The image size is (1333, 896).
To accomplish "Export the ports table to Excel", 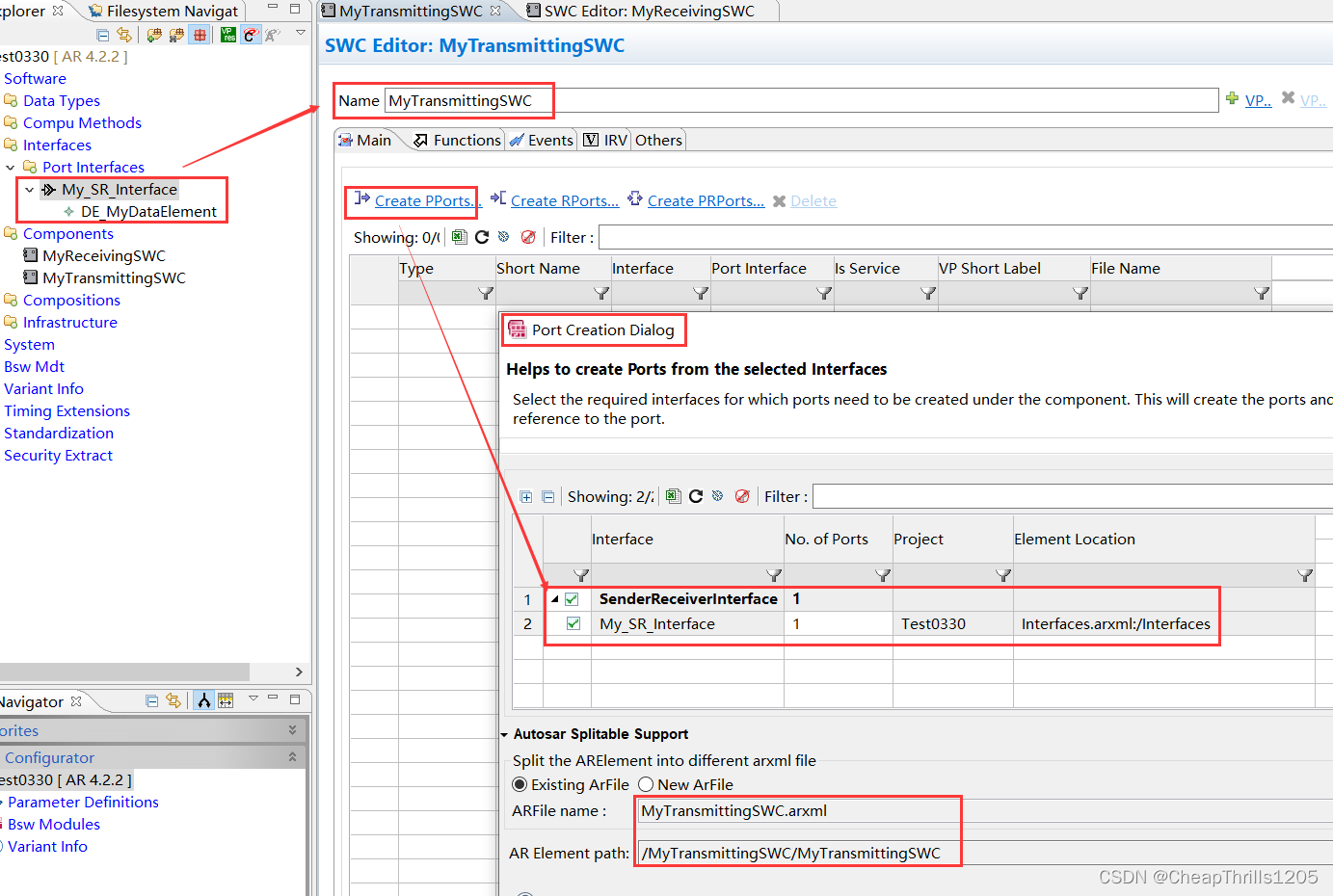I will click(460, 237).
